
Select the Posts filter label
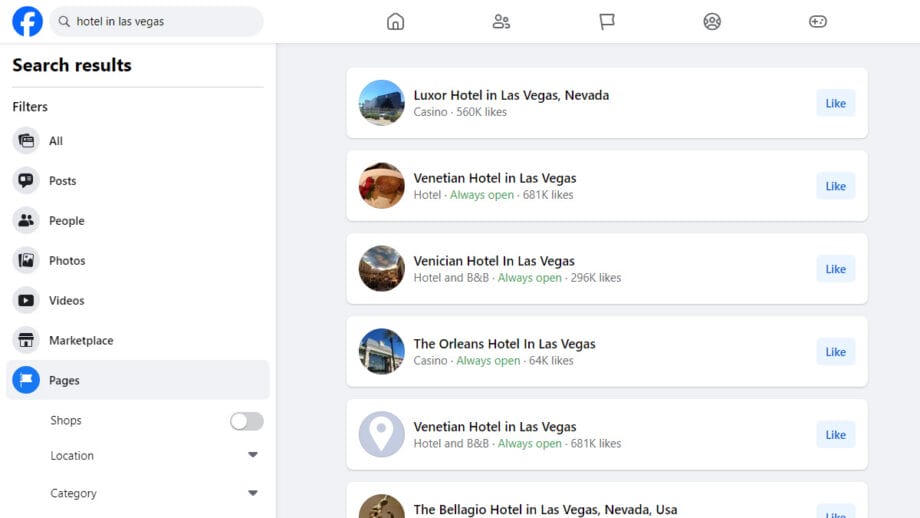pyautogui.click(x=63, y=181)
